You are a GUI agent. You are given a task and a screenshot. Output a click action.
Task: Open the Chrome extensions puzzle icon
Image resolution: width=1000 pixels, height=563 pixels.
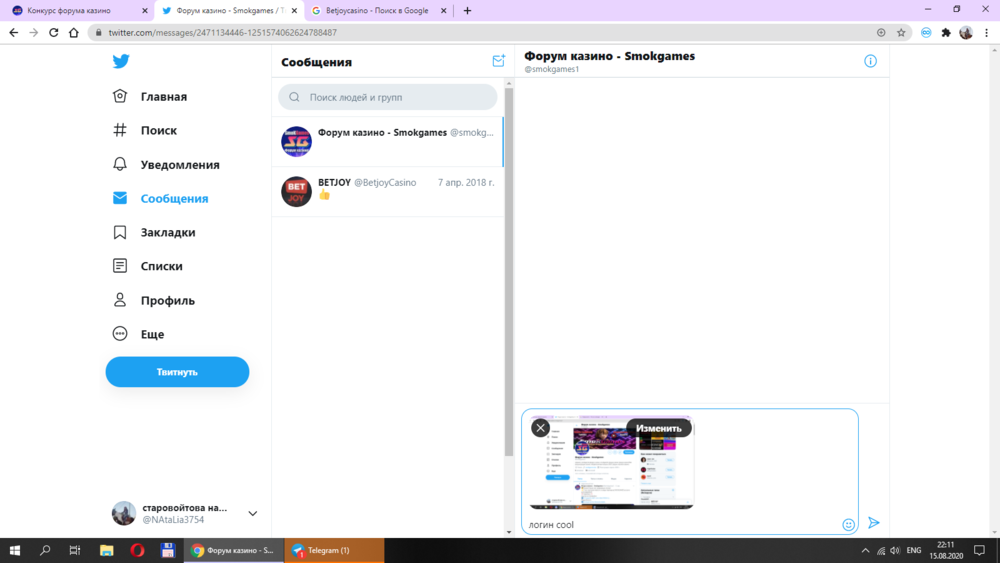946,33
